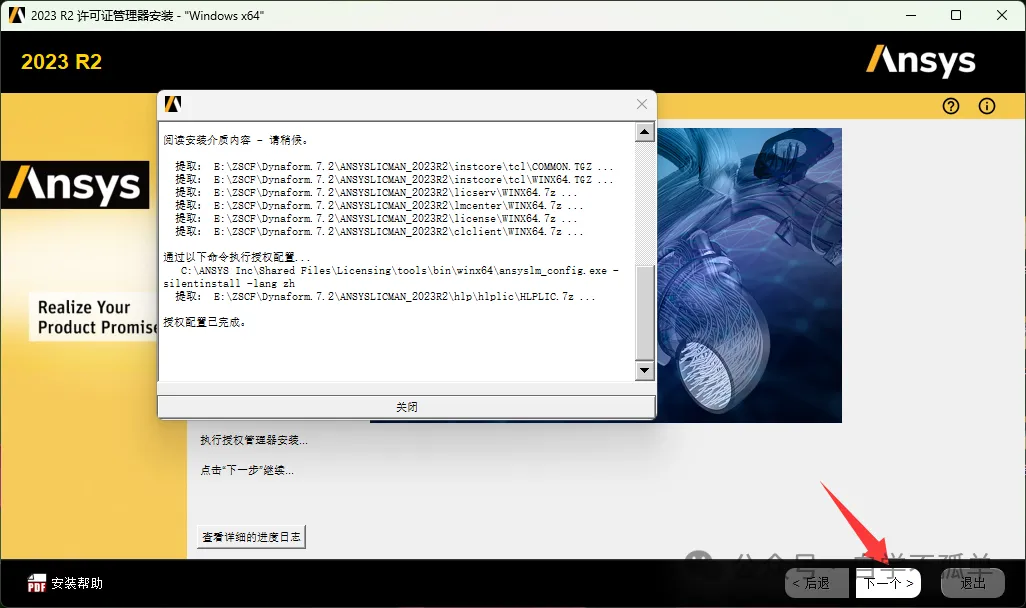Close the log dialog with the X button

[642, 104]
